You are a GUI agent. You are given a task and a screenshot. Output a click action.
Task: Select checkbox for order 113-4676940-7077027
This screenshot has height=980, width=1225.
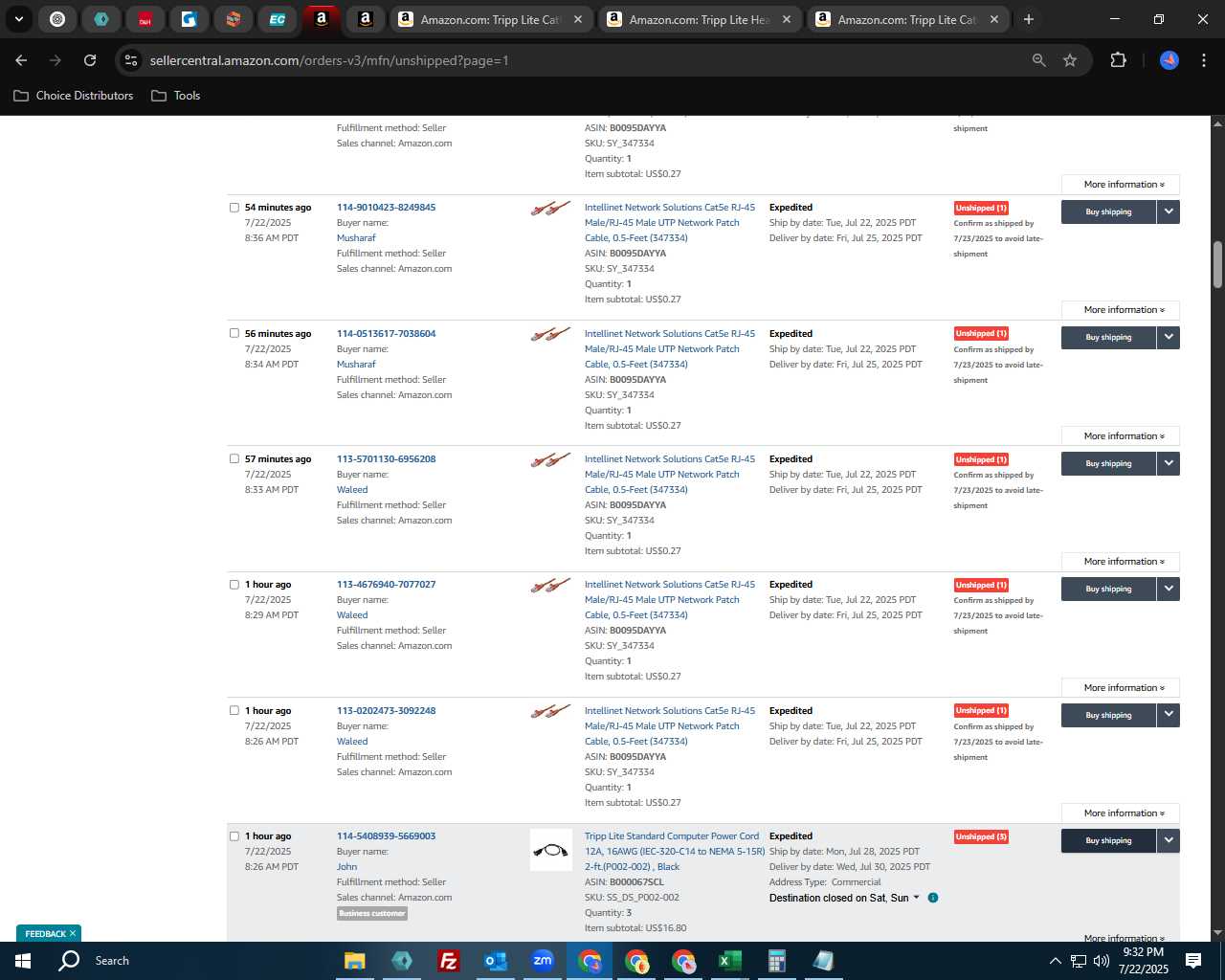(234, 585)
